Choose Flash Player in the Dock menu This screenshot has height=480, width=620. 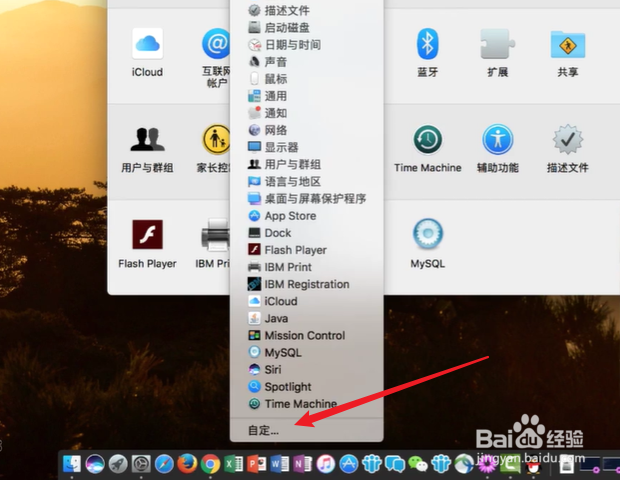coord(306,250)
